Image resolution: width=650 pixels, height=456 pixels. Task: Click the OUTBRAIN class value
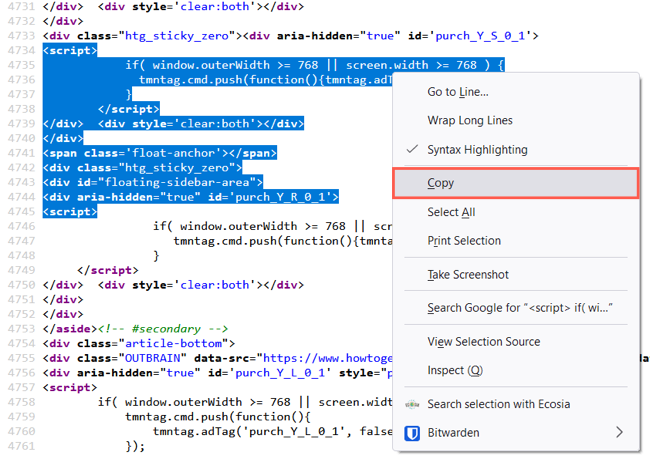(153, 358)
